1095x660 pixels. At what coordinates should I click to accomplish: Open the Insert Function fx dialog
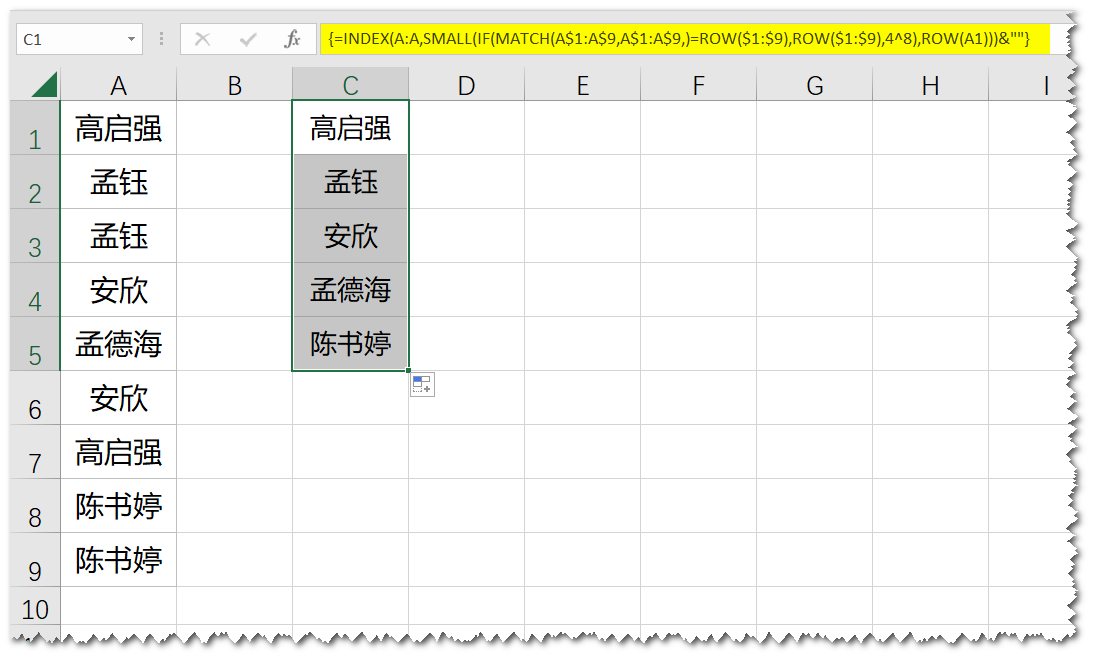point(292,39)
